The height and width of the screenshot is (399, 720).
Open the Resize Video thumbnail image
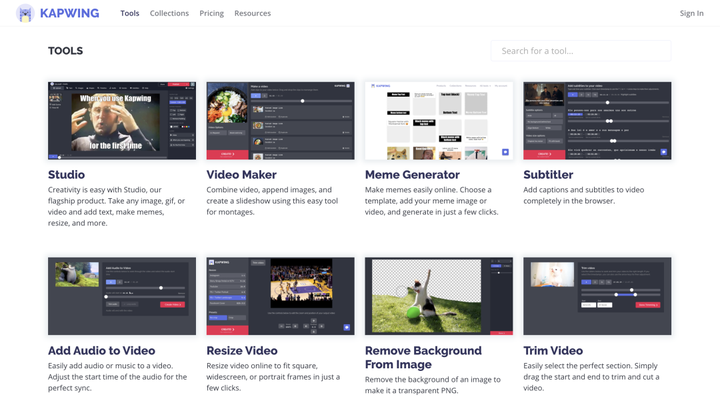click(280, 296)
